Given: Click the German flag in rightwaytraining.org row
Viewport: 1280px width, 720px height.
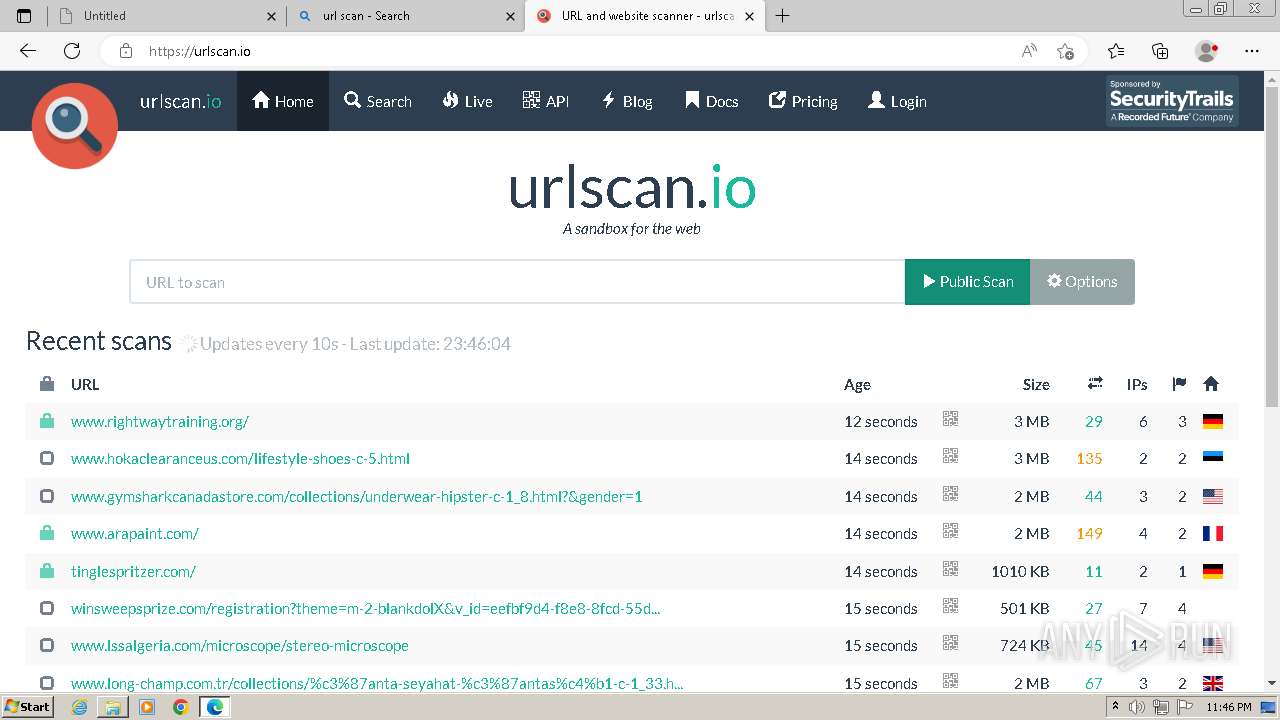Looking at the screenshot, I should point(1213,421).
